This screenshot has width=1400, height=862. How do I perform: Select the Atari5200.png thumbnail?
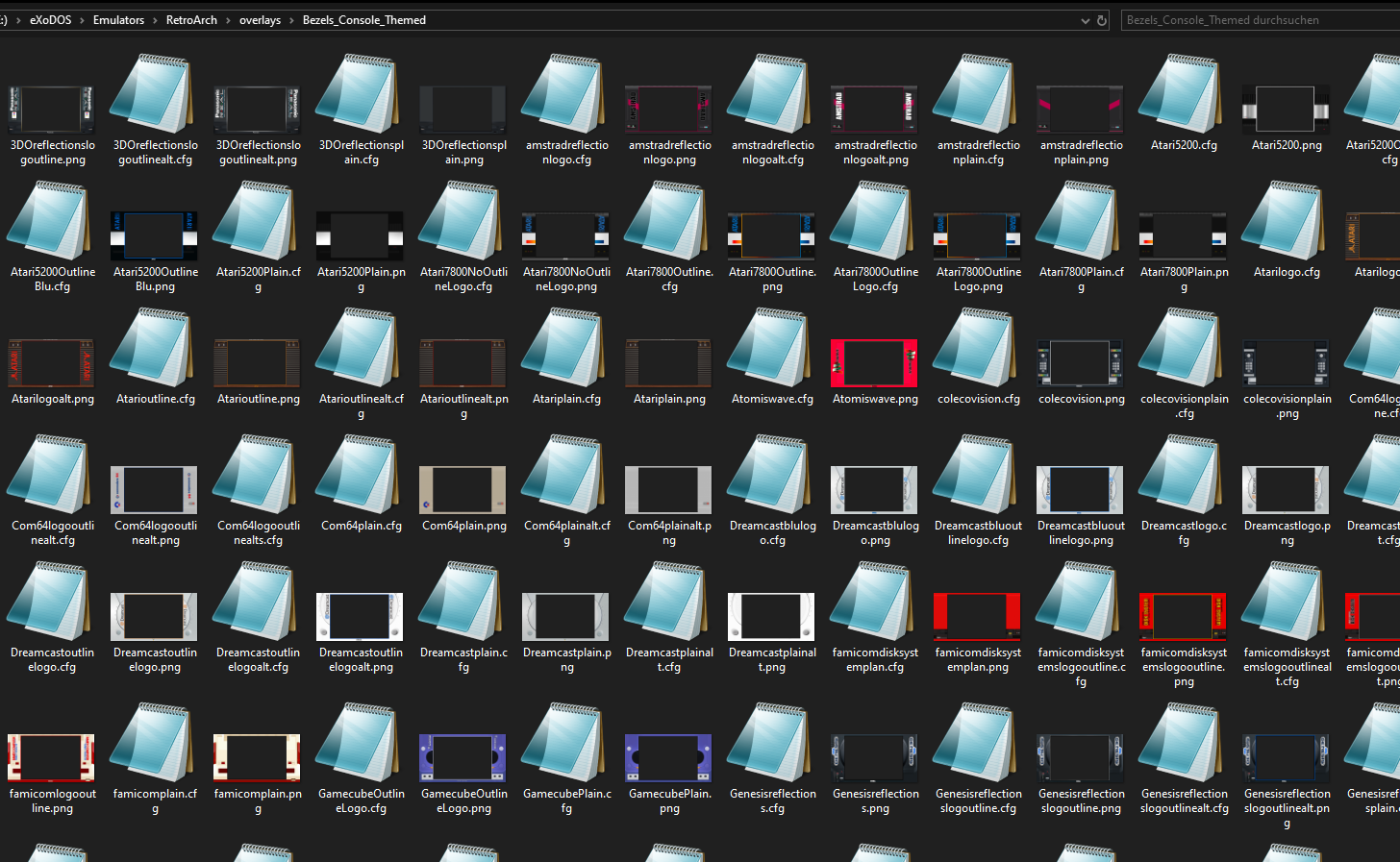(1287, 109)
